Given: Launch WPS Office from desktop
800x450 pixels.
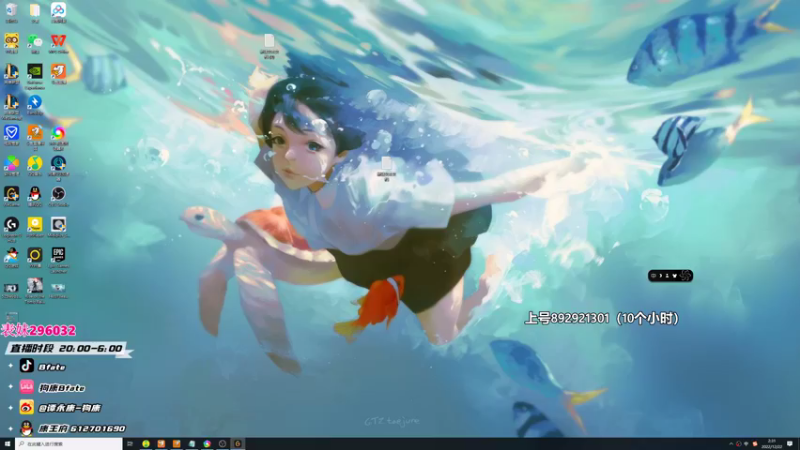Looking at the screenshot, I should pos(58,41).
